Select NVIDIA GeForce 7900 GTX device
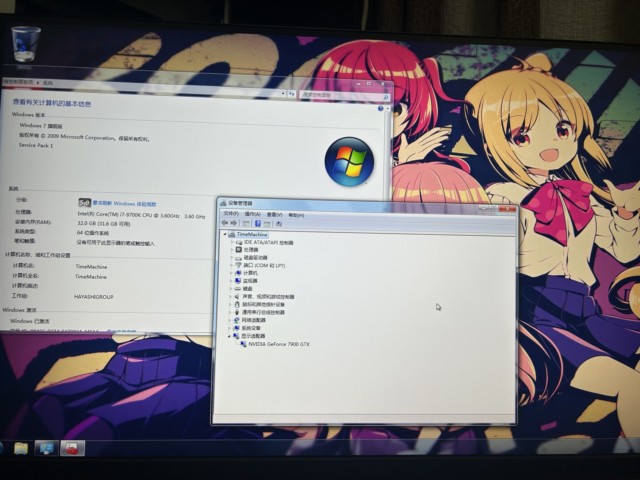This screenshot has height=480, width=640. point(277,343)
